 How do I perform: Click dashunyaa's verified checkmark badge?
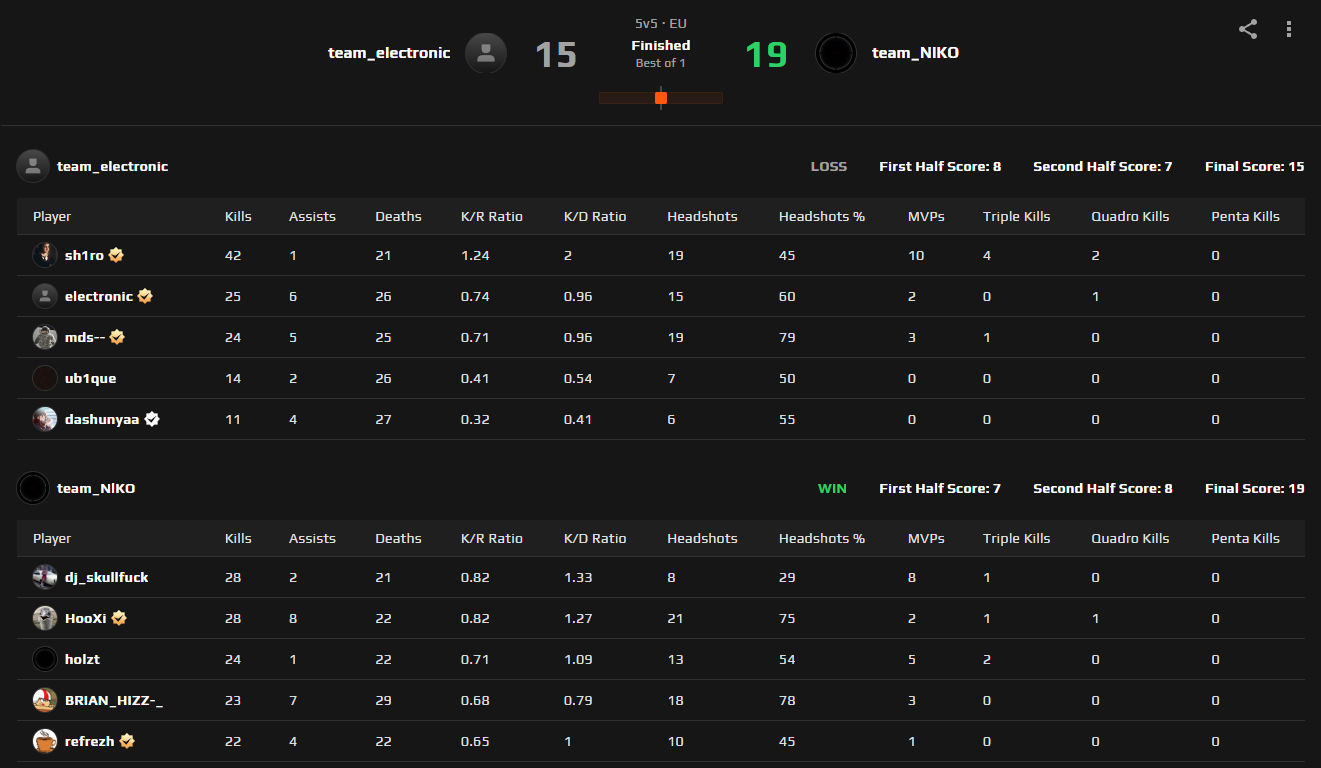[151, 419]
